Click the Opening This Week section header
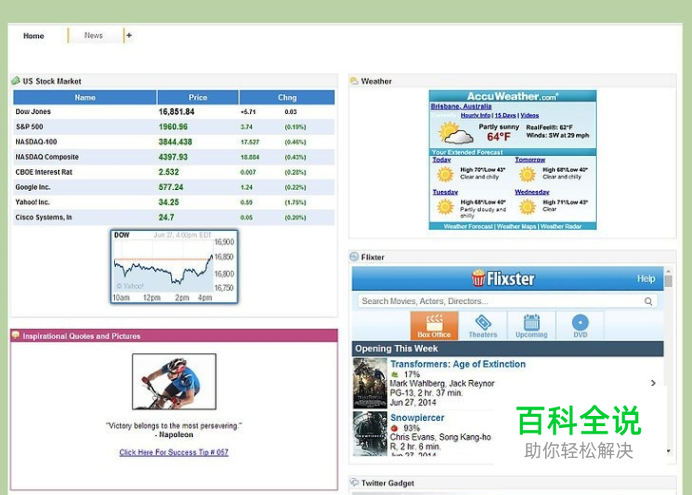Viewport: 692px width, 495px height. click(508, 349)
